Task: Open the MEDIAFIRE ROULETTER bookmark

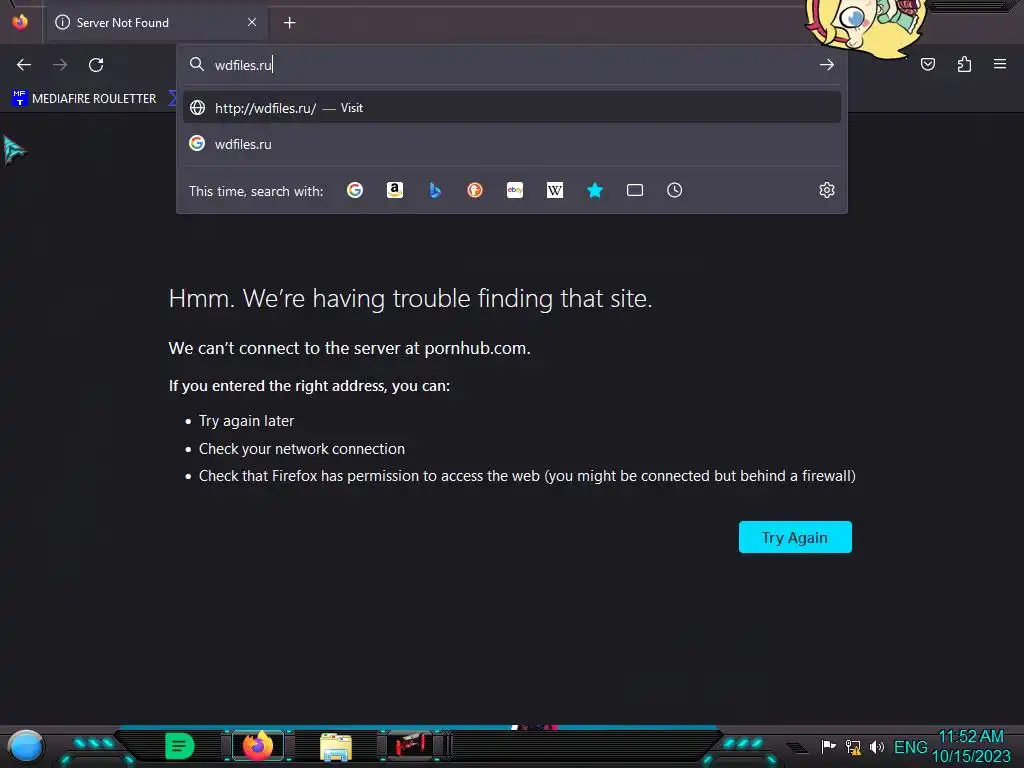Action: [x=84, y=99]
